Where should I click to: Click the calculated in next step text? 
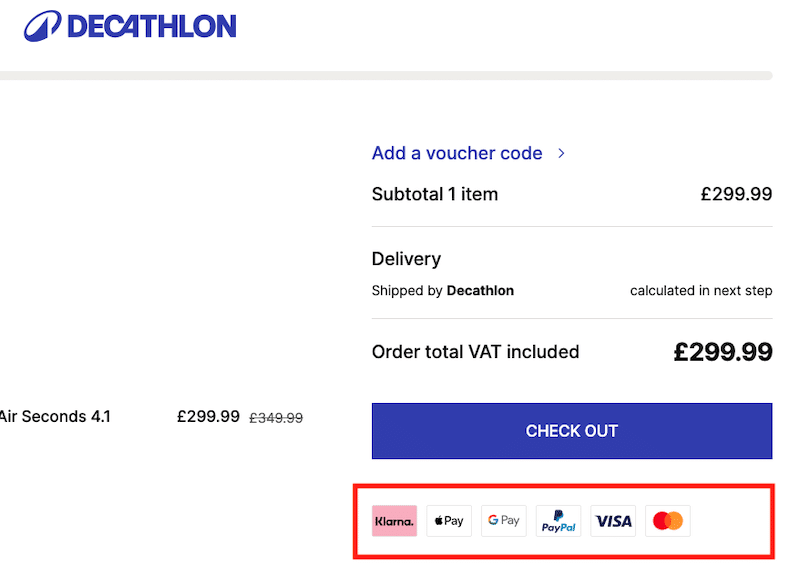pos(701,291)
